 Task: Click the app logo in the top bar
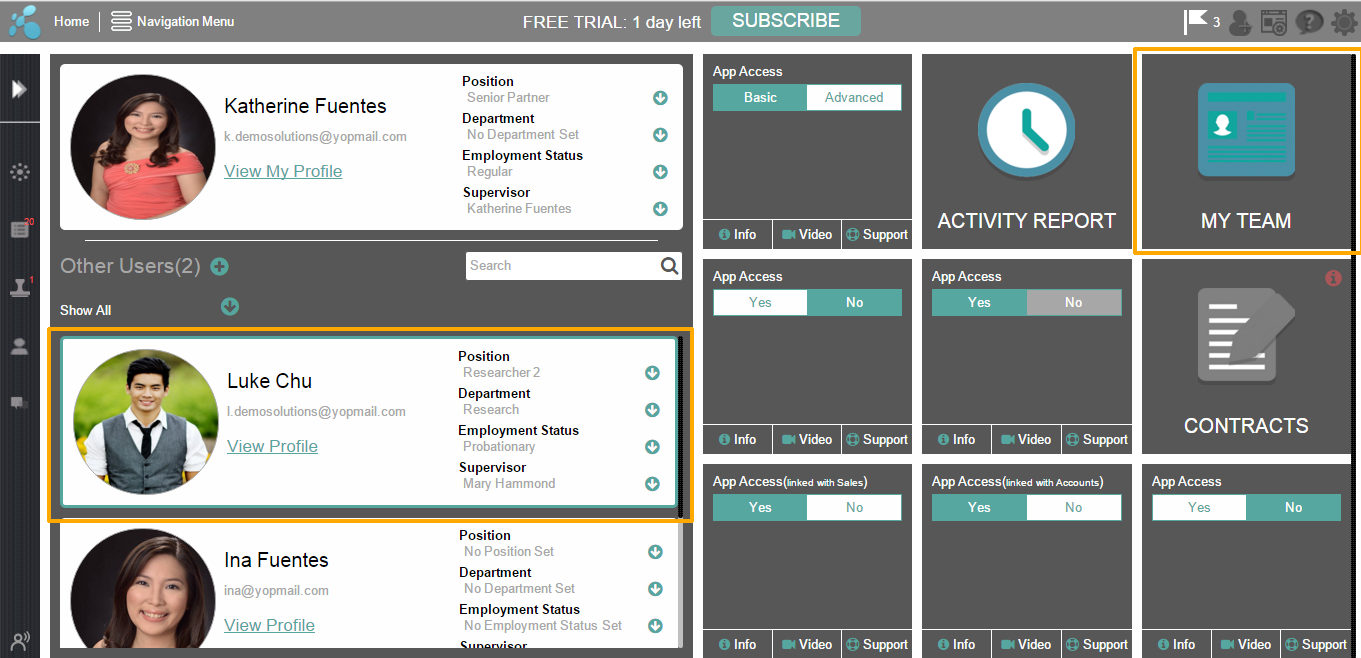[x=24, y=21]
